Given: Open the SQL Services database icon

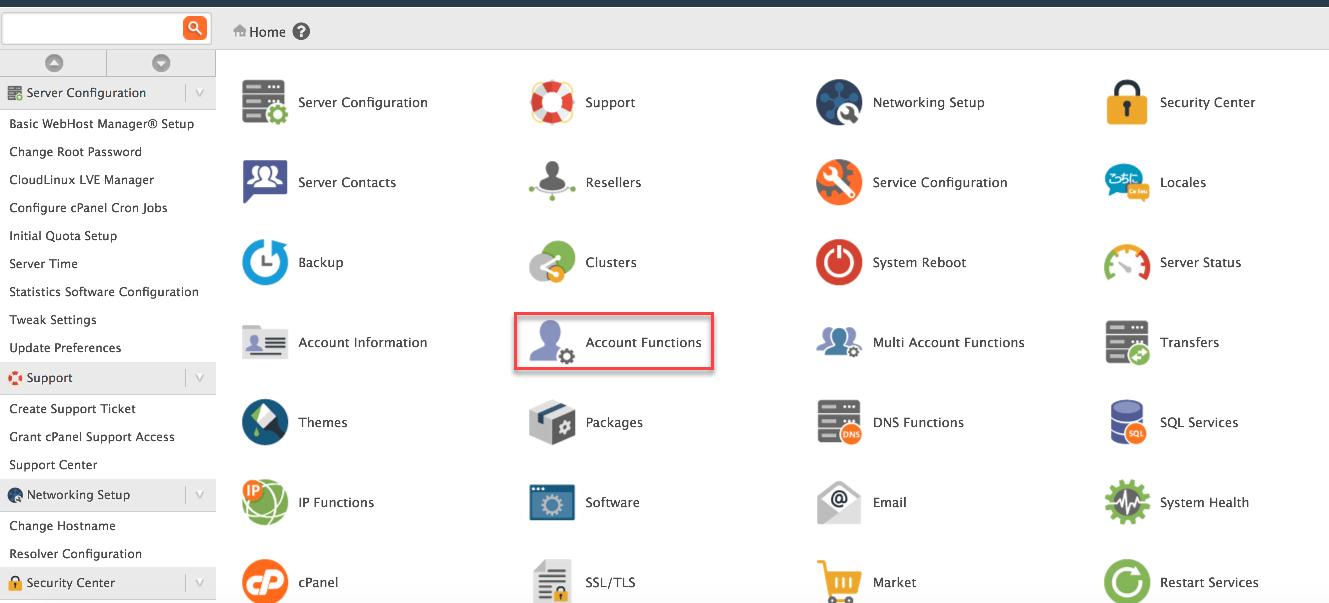Looking at the screenshot, I should (1127, 422).
